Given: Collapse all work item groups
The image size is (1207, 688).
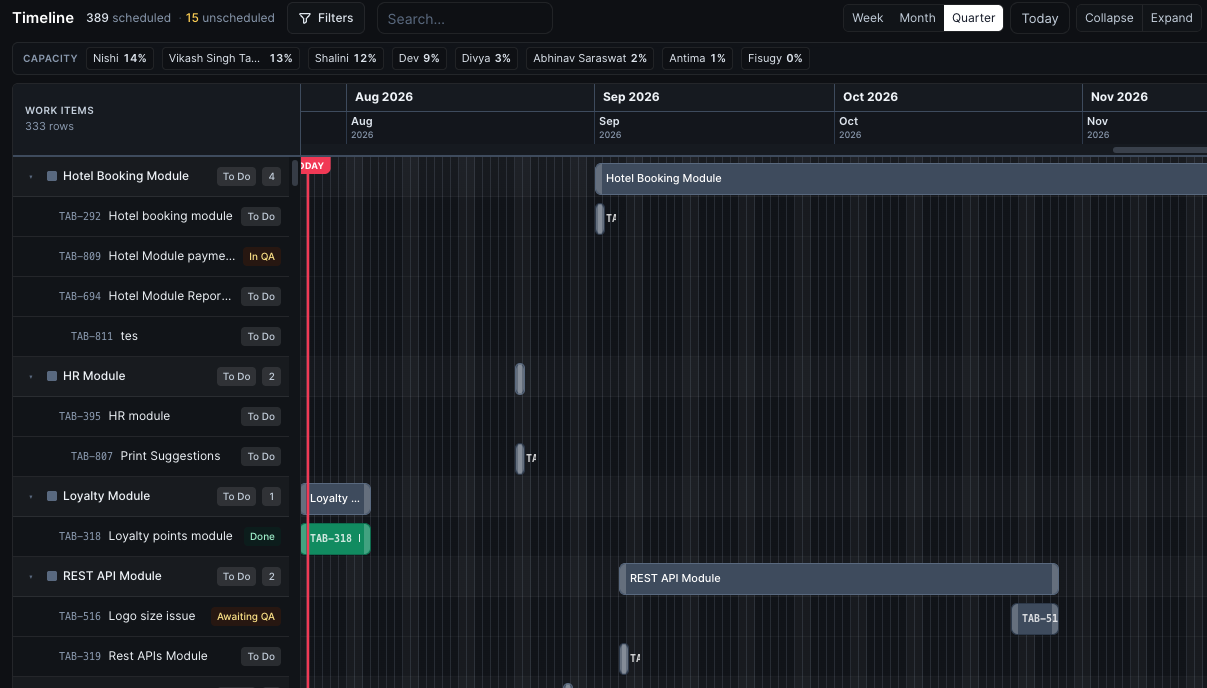Looking at the screenshot, I should pos(1109,18).
